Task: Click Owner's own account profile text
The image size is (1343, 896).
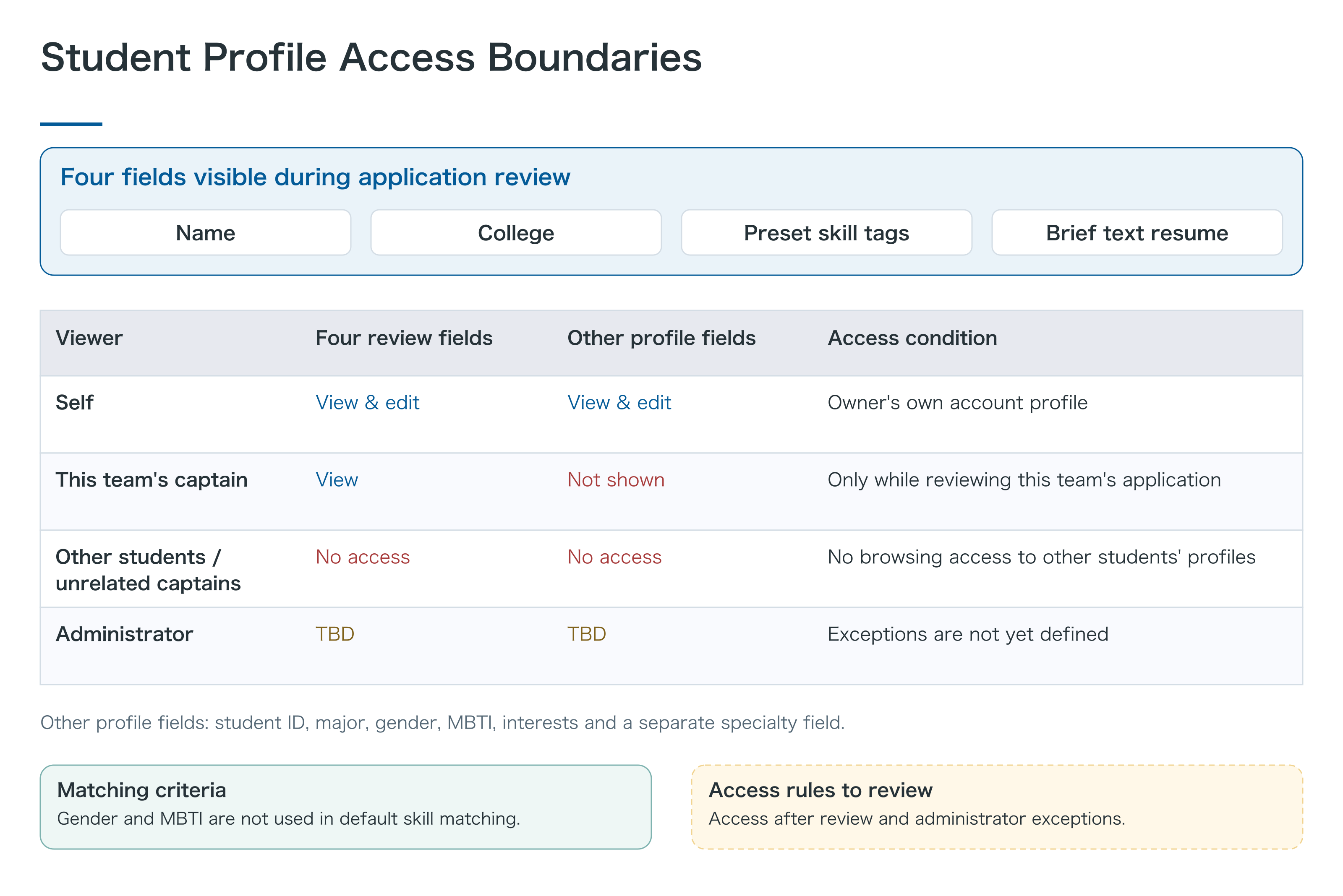Action: click(957, 403)
